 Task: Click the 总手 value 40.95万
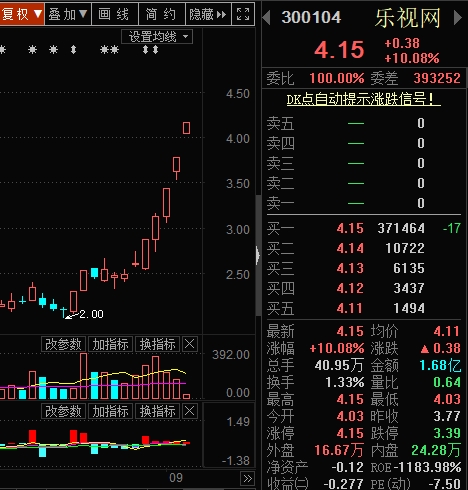coord(339,365)
